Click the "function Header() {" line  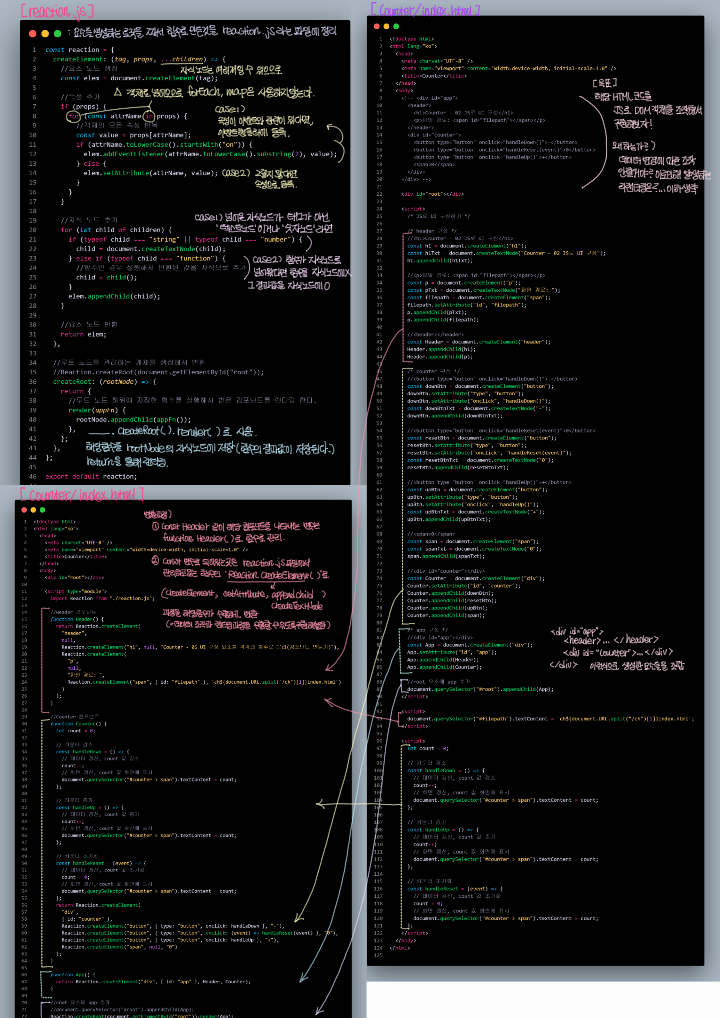tap(77, 619)
